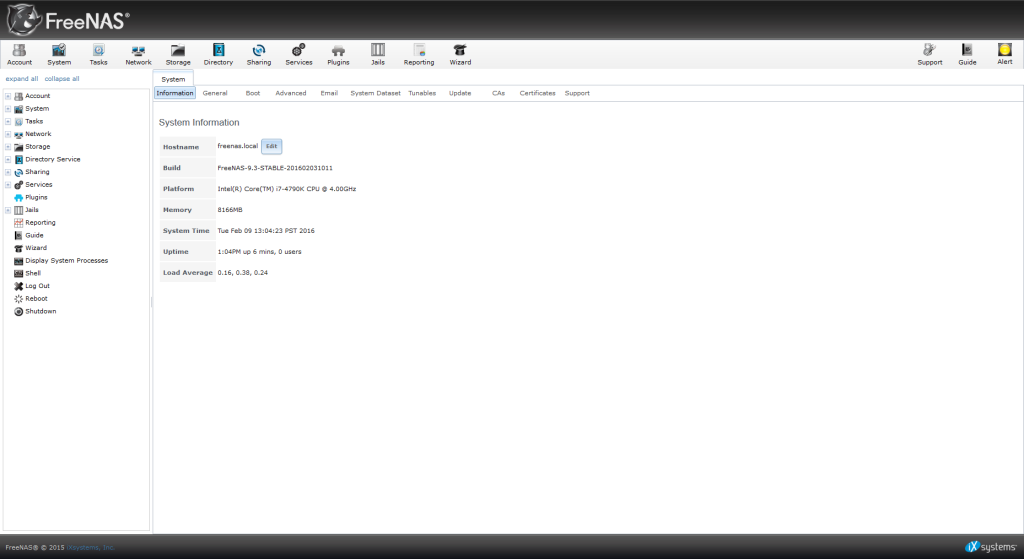The image size is (1024, 559).
Task: Click the System Information heading
Action: (x=199, y=122)
